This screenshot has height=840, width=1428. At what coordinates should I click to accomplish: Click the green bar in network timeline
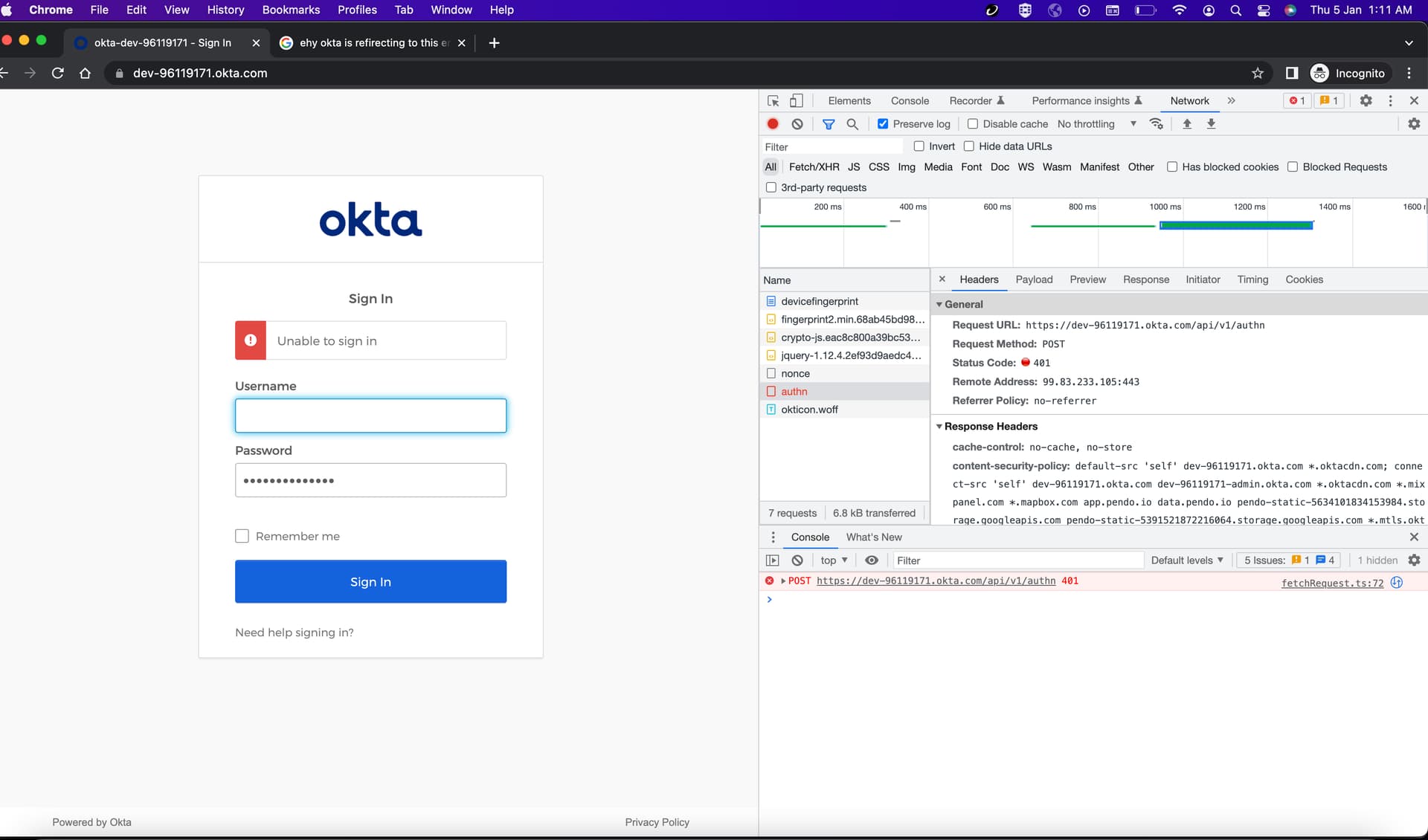pyautogui.click(x=1236, y=225)
